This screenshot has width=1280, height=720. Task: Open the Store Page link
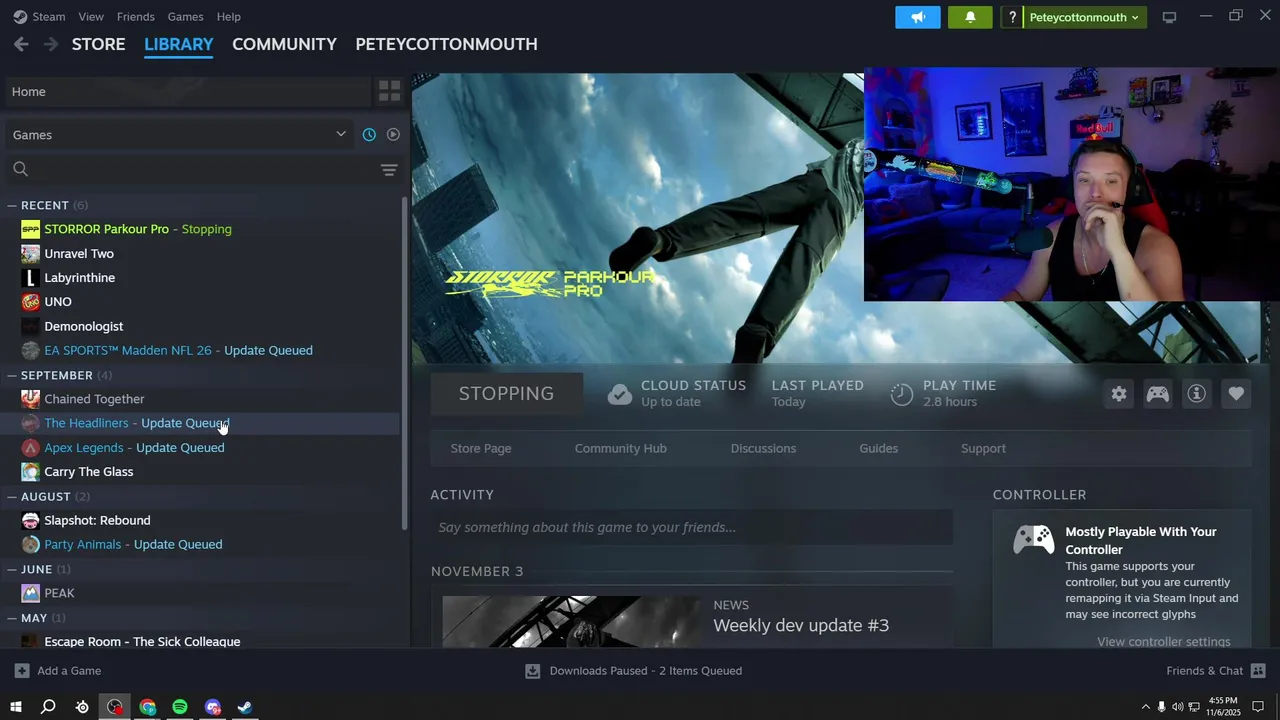481,448
